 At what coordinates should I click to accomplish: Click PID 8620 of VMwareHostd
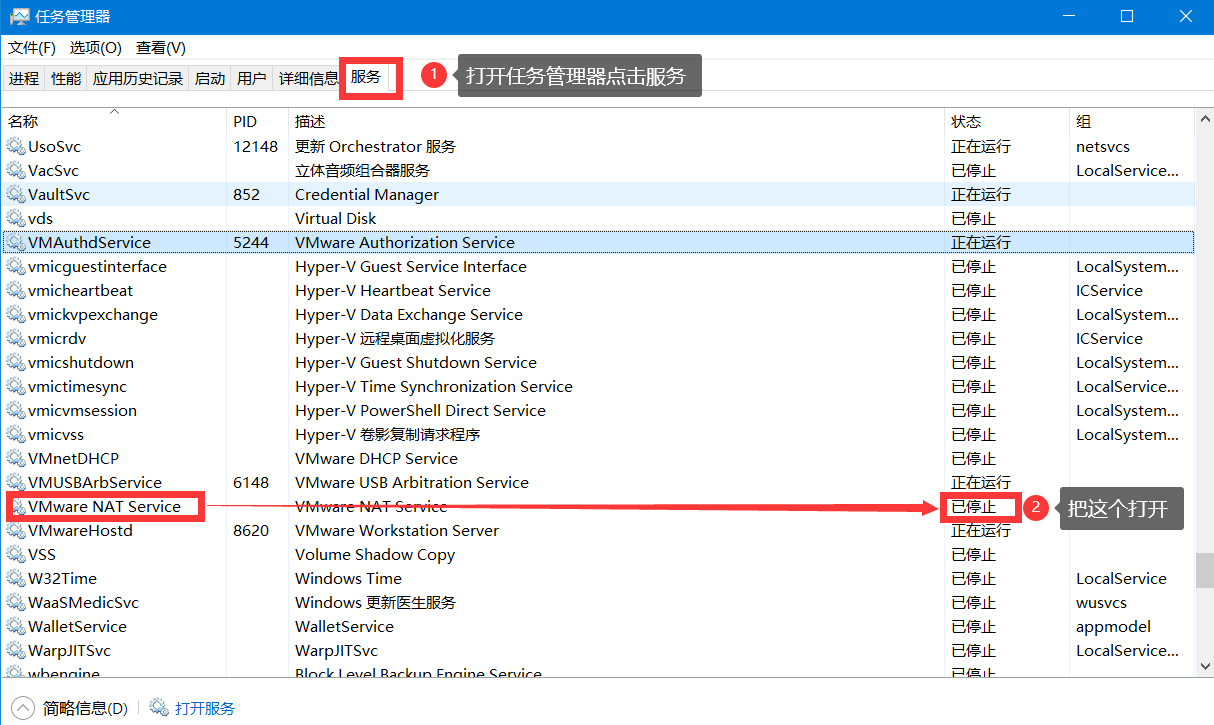pos(251,530)
